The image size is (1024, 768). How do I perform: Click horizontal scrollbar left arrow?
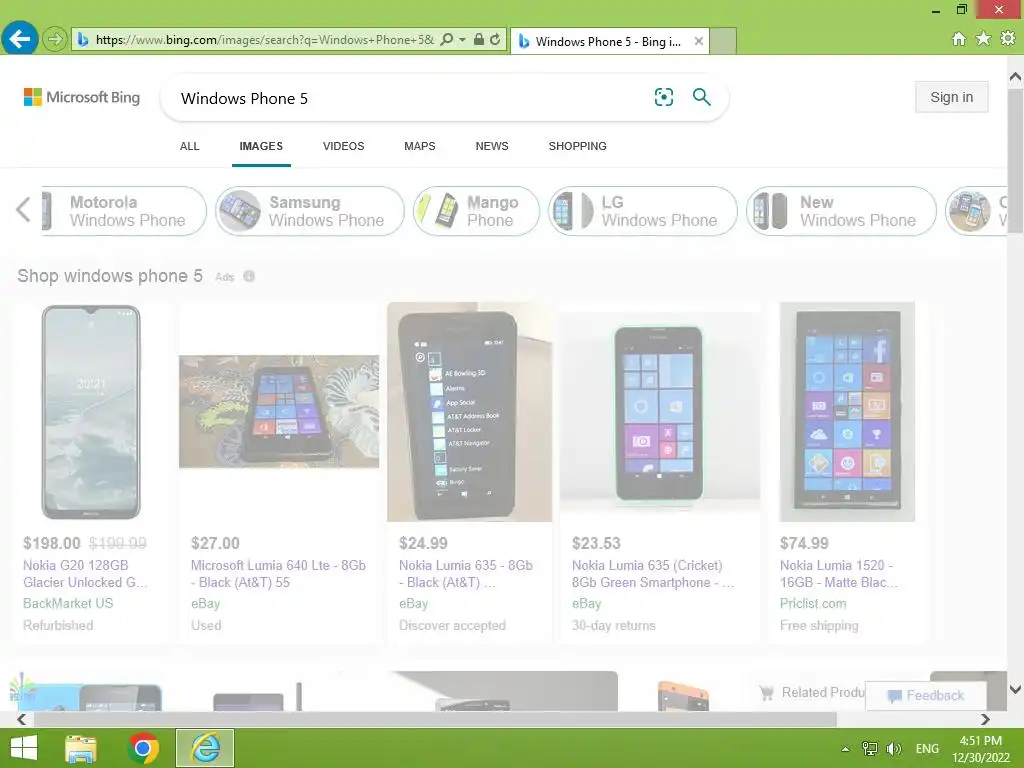22,719
